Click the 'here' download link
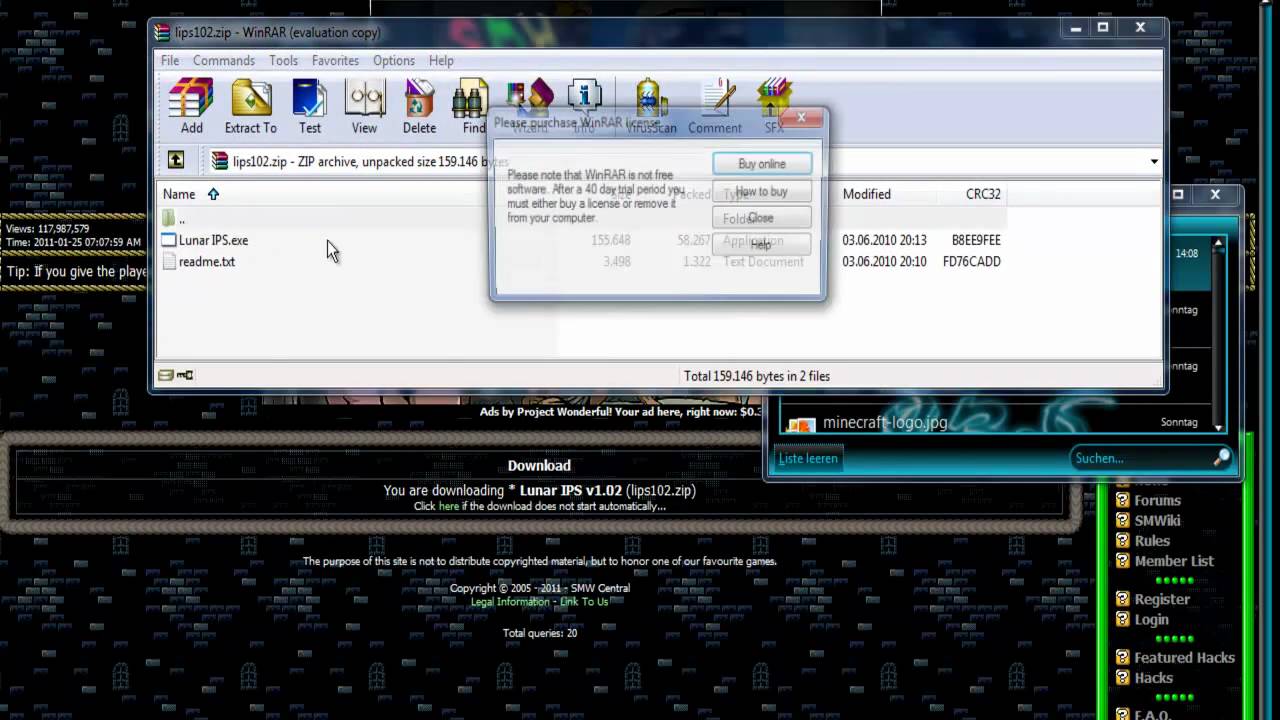This screenshot has width=1280, height=720. point(449,506)
